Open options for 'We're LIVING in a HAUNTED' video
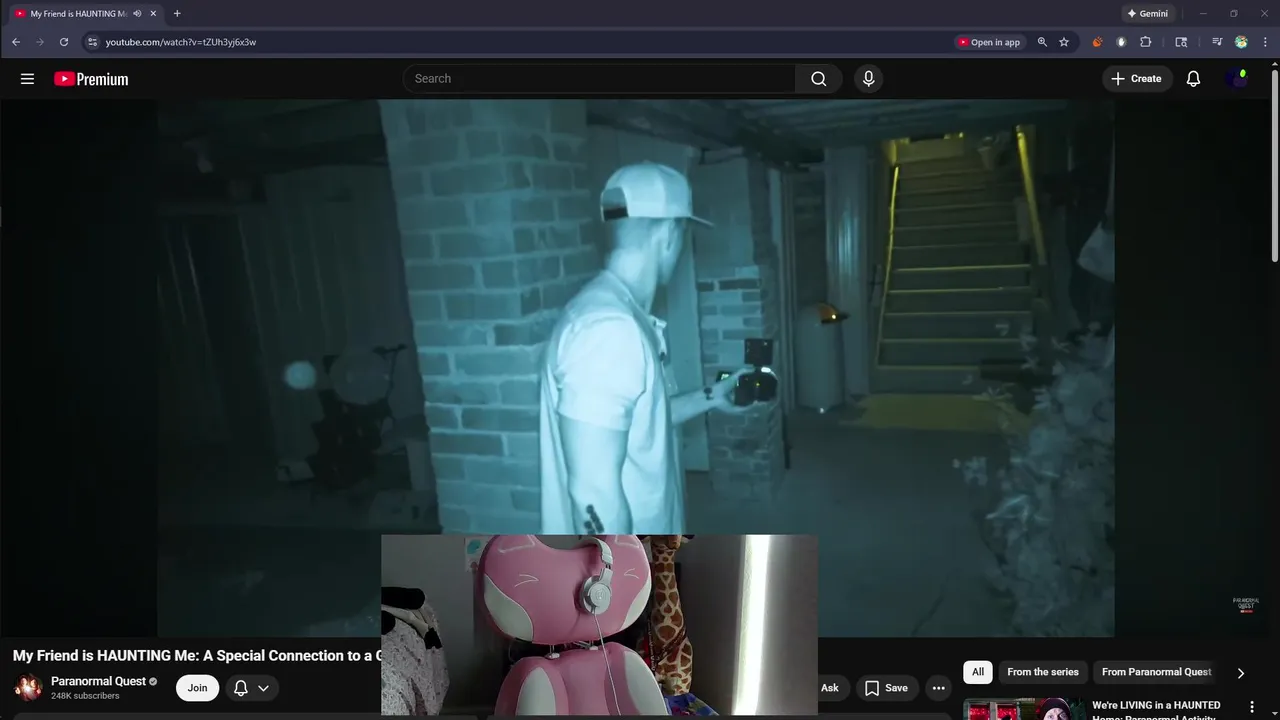 coord(1251,708)
